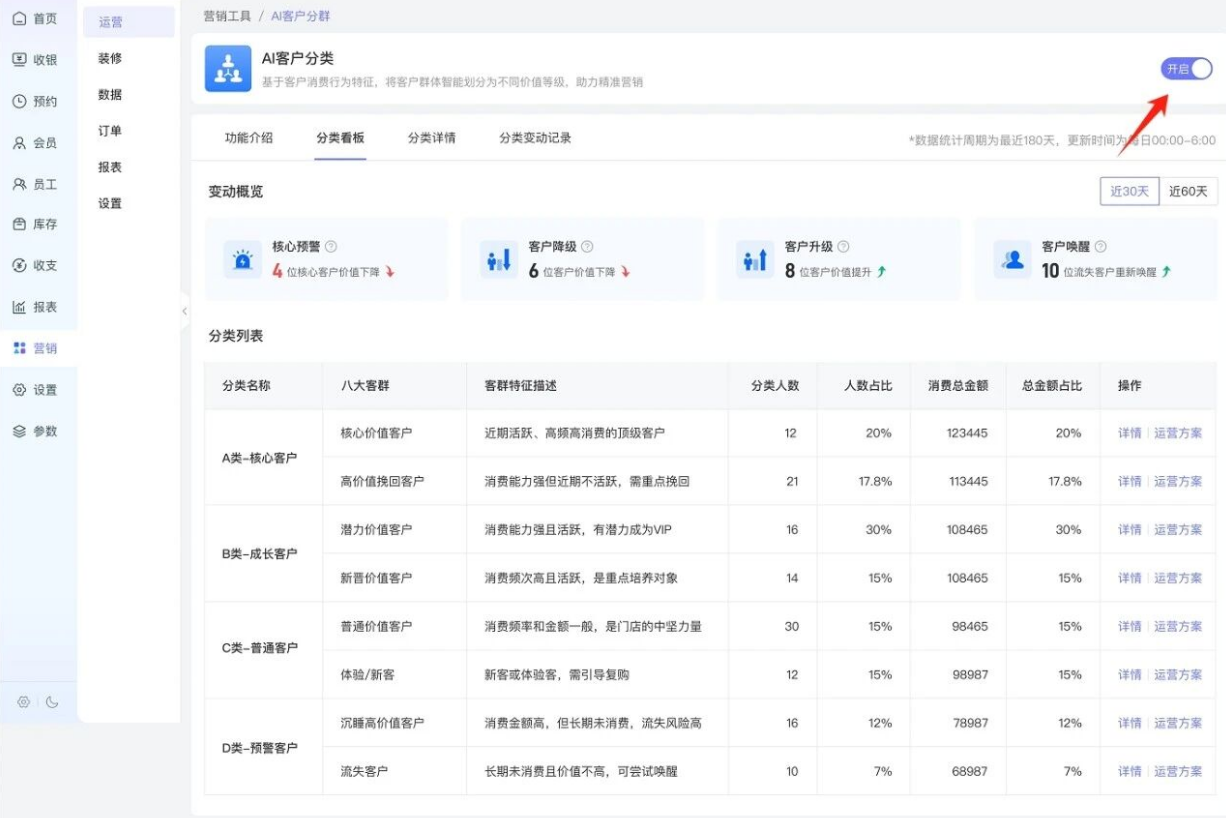Viewport: 1226px width, 818px height.
Task: Switch to the 分类详情 tab
Action: click(x=431, y=138)
